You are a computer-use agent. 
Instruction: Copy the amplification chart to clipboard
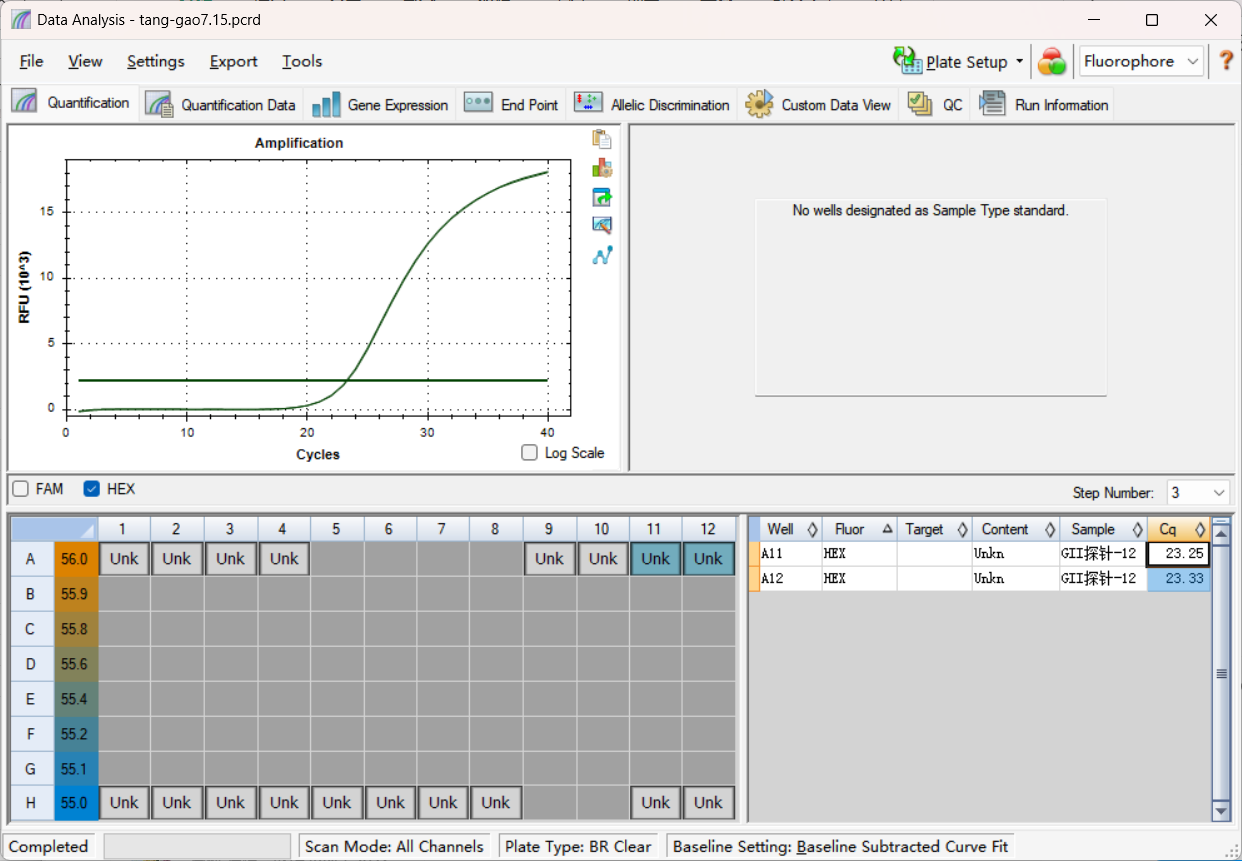(x=602, y=140)
